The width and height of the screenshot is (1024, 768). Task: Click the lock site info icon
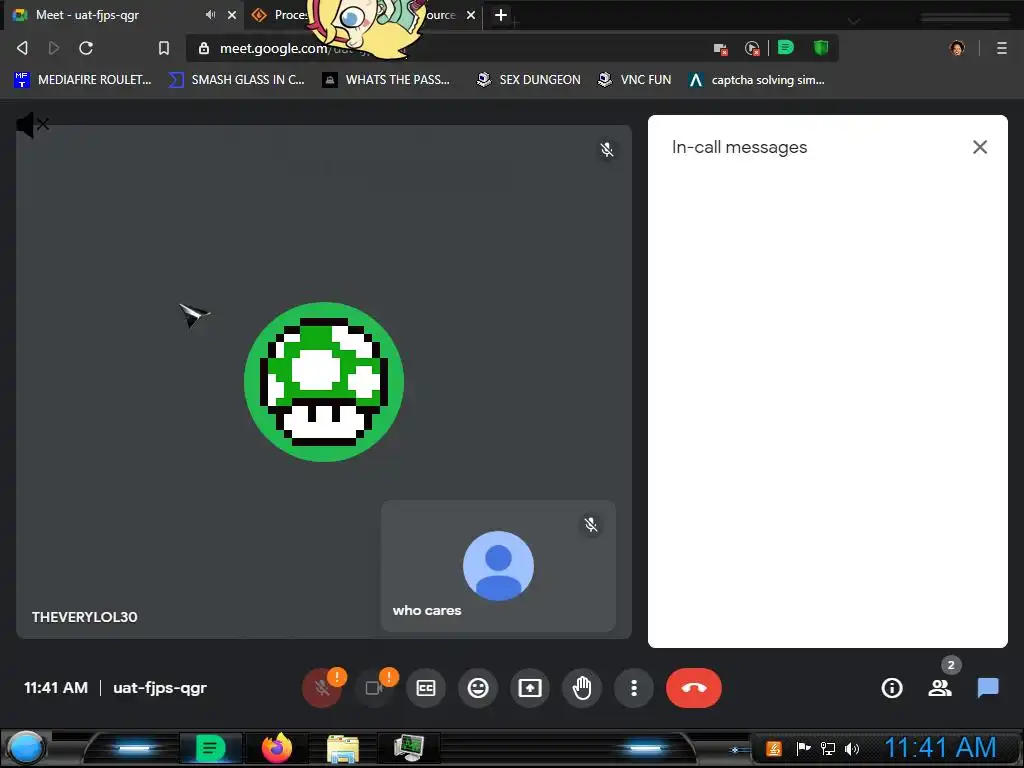coord(204,48)
